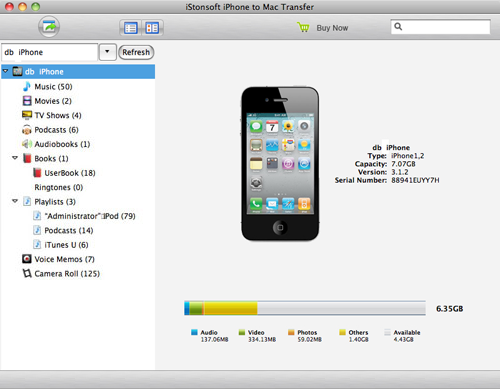This screenshot has width=500, height=389.
Task: Click the db iPhone device combo box
Action: coord(50,52)
